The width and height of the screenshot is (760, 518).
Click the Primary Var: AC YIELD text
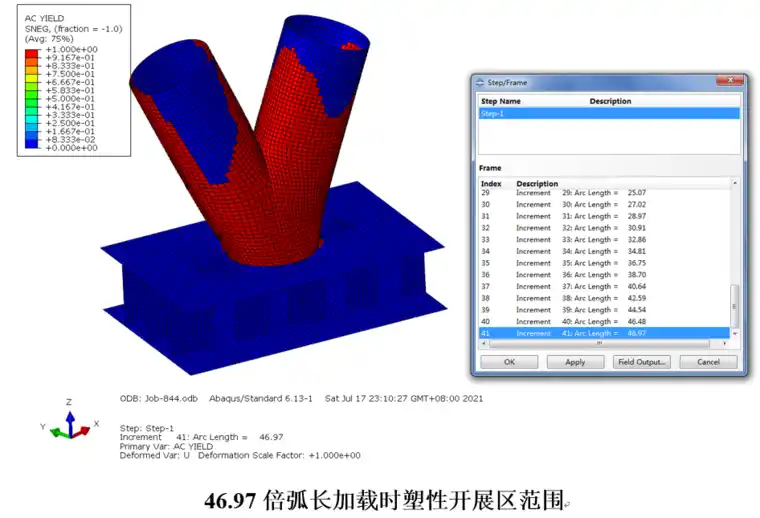point(166,446)
